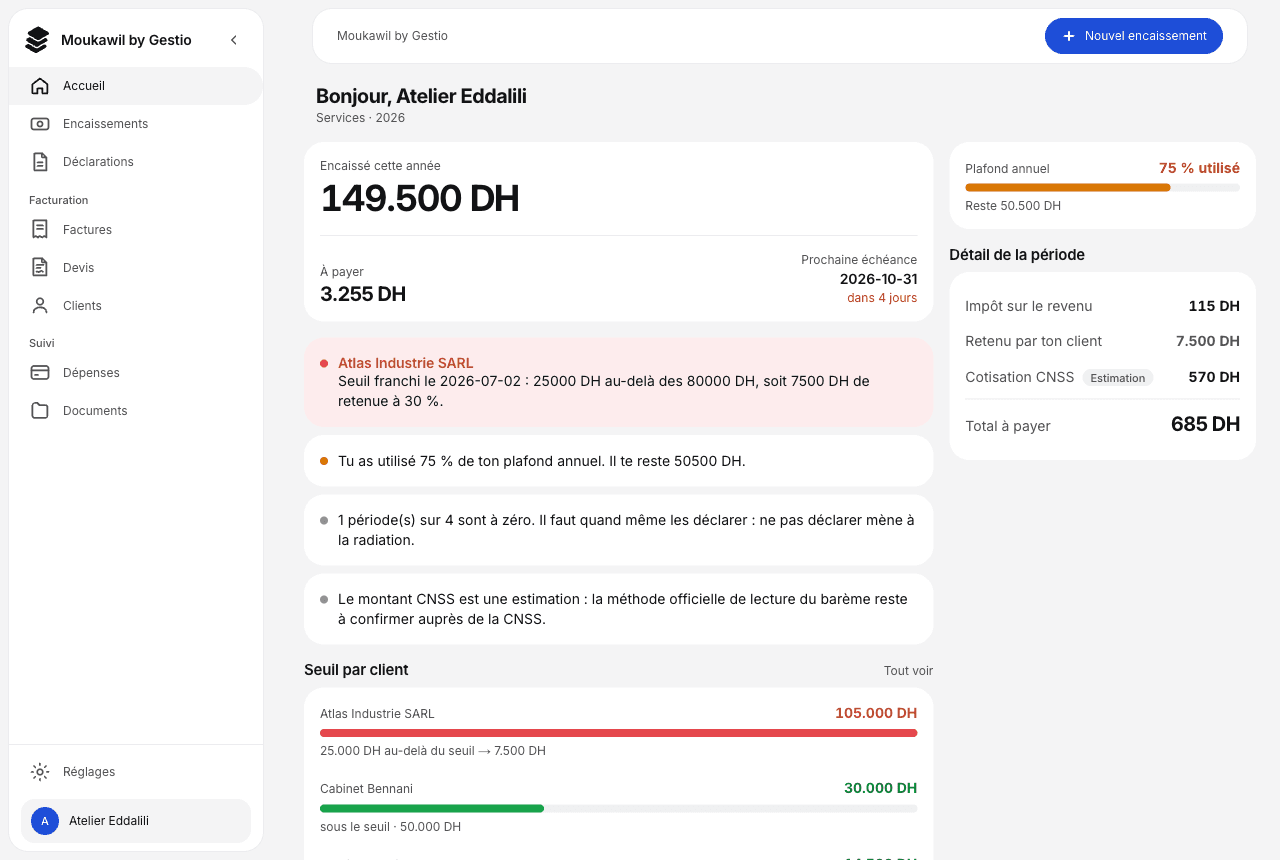Click the 'Tout voir' link
This screenshot has height=860, width=1280.
click(908, 671)
